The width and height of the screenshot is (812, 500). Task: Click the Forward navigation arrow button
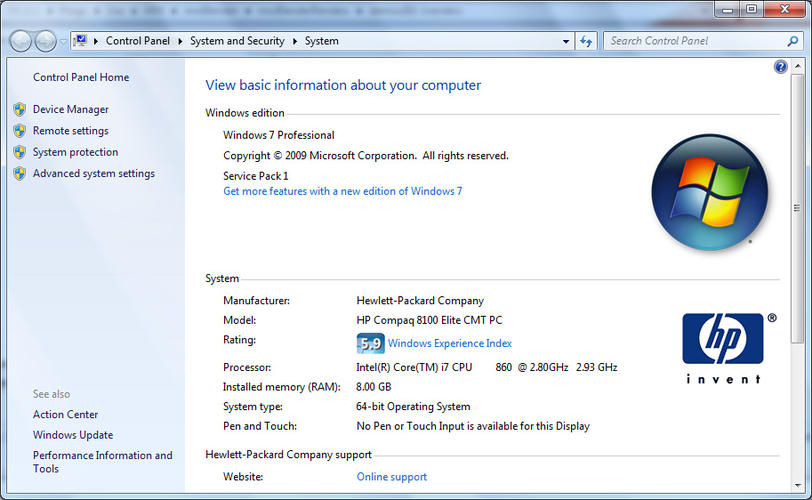pyautogui.click(x=46, y=41)
